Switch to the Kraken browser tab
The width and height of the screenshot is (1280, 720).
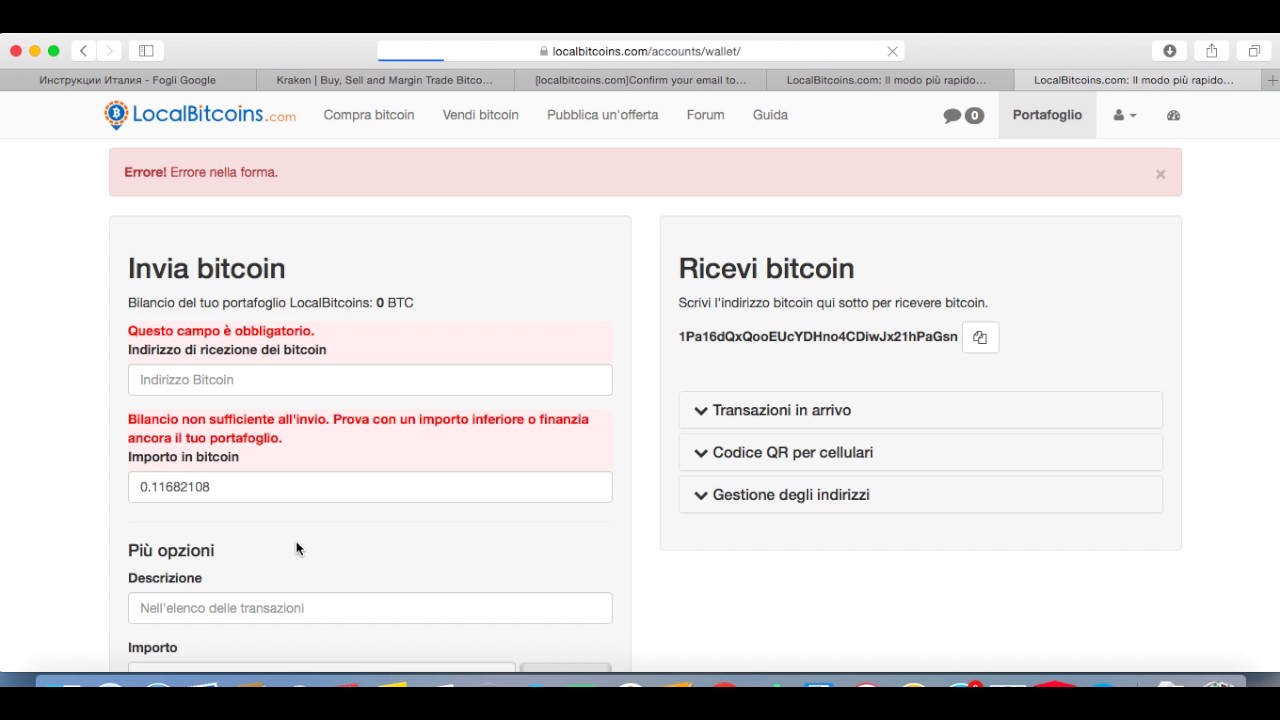coord(385,80)
